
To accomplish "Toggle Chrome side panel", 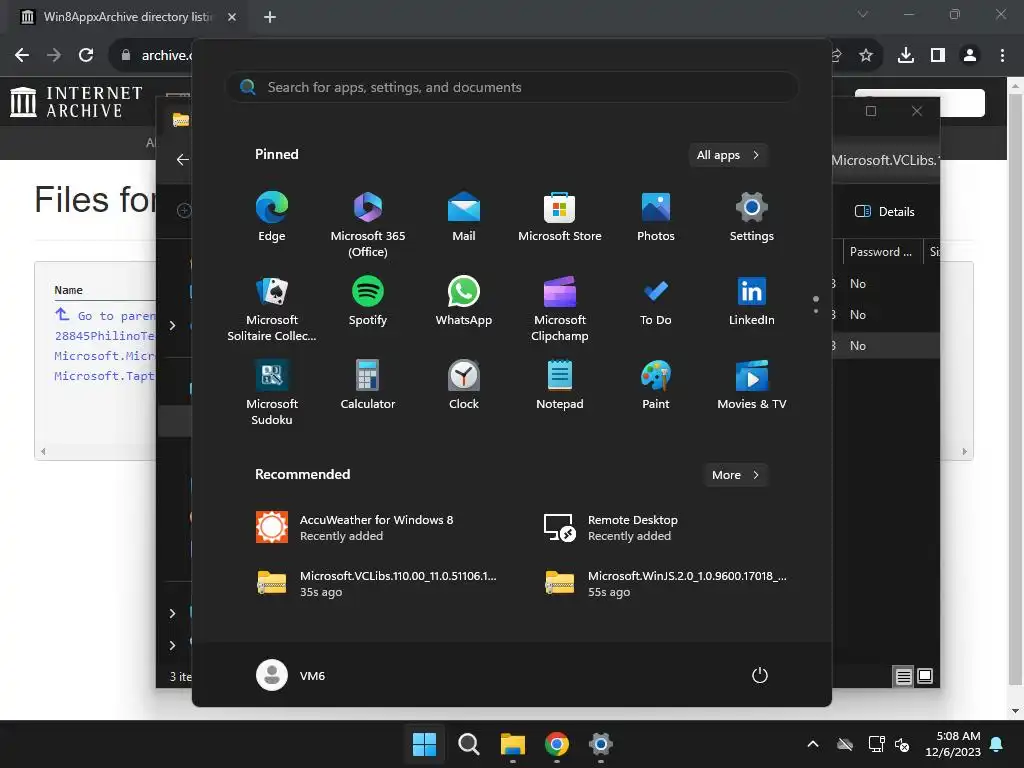I will [938, 56].
